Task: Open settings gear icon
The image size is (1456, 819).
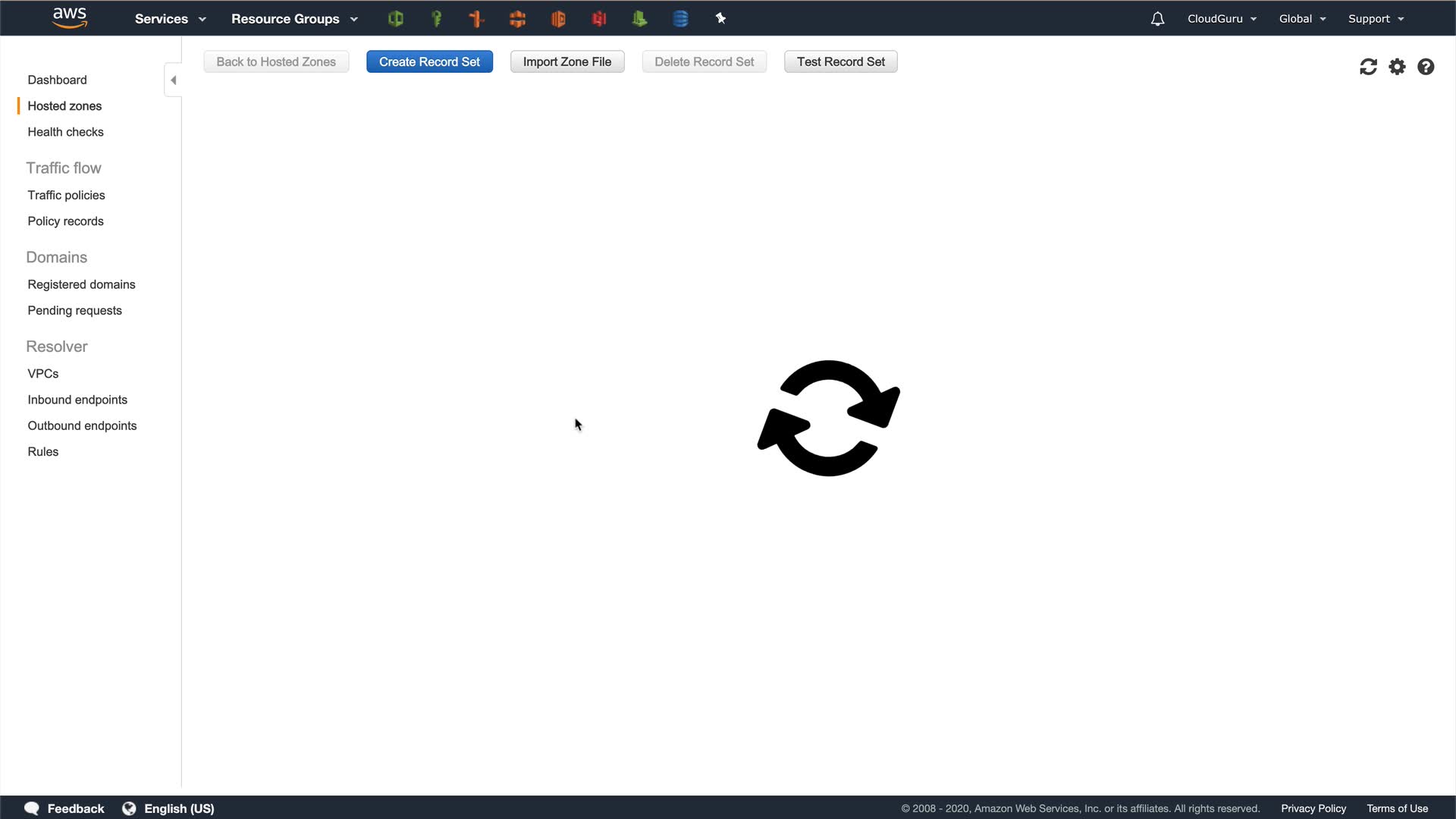Action: (1397, 67)
